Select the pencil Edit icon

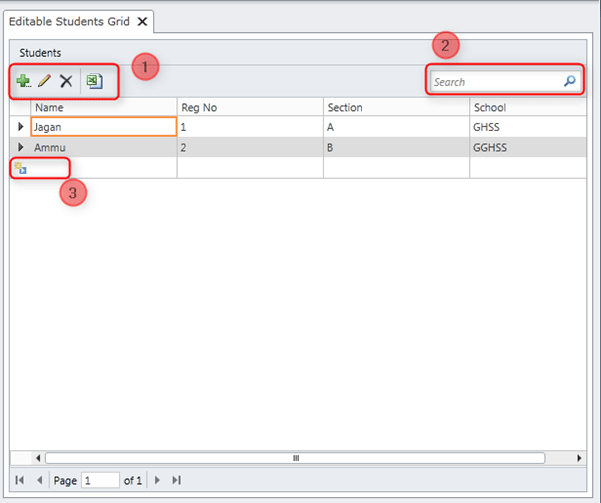pos(44,81)
